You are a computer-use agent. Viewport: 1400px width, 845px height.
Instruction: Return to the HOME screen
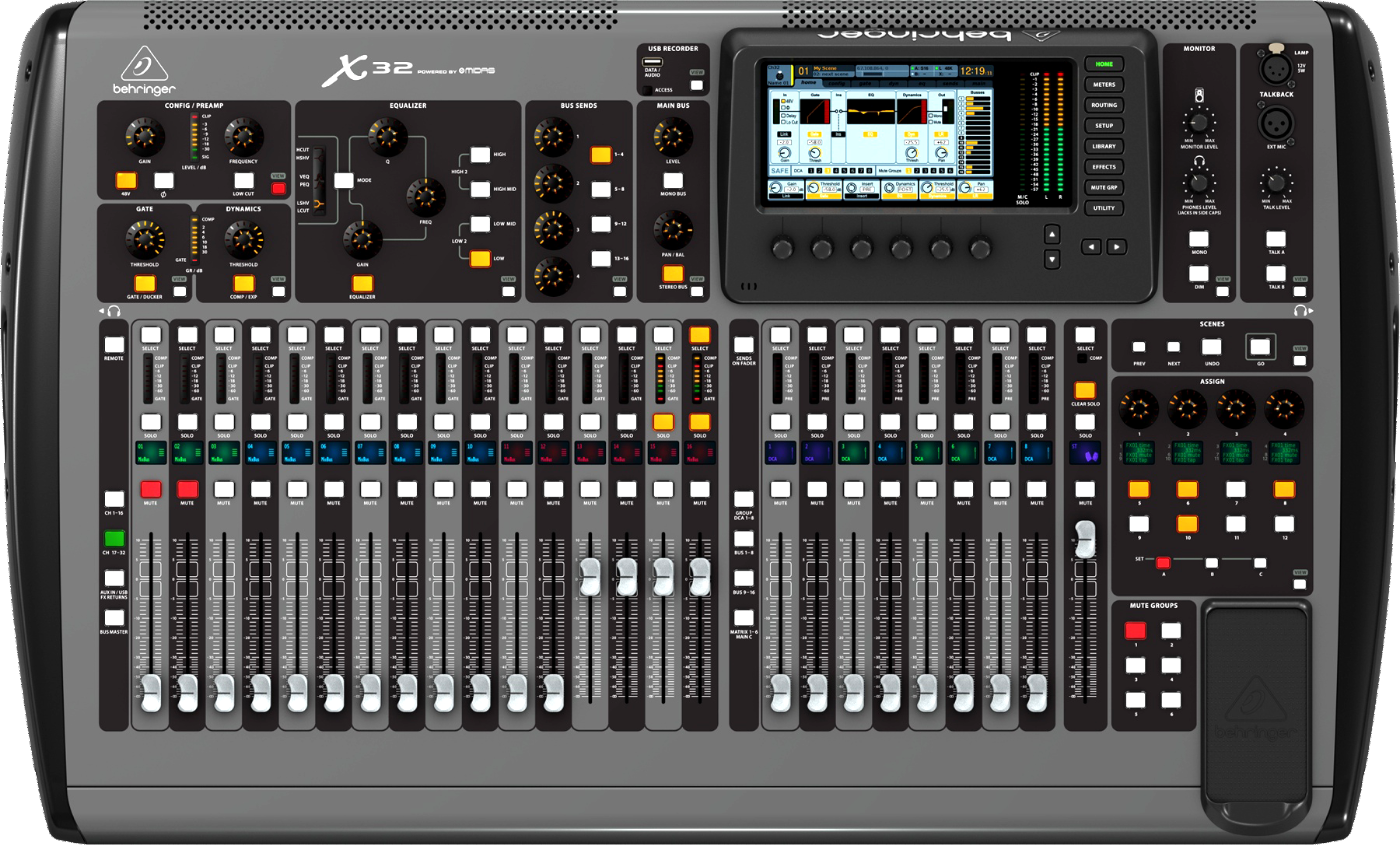[x=1105, y=64]
